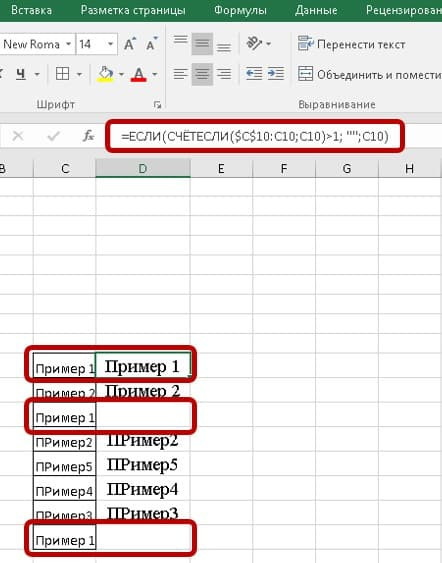Switch to Разметка страницы tab
The height and width of the screenshot is (563, 442).
coord(133,10)
